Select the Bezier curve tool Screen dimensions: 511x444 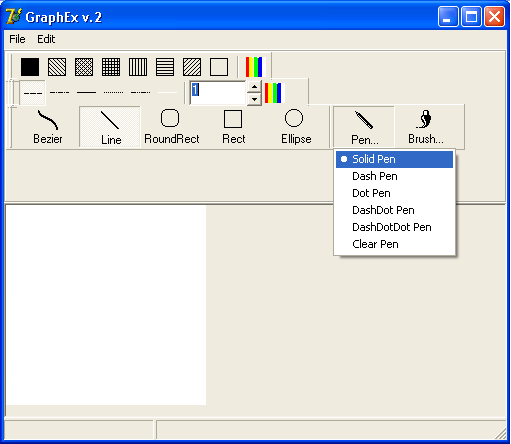pyautogui.click(x=48, y=127)
